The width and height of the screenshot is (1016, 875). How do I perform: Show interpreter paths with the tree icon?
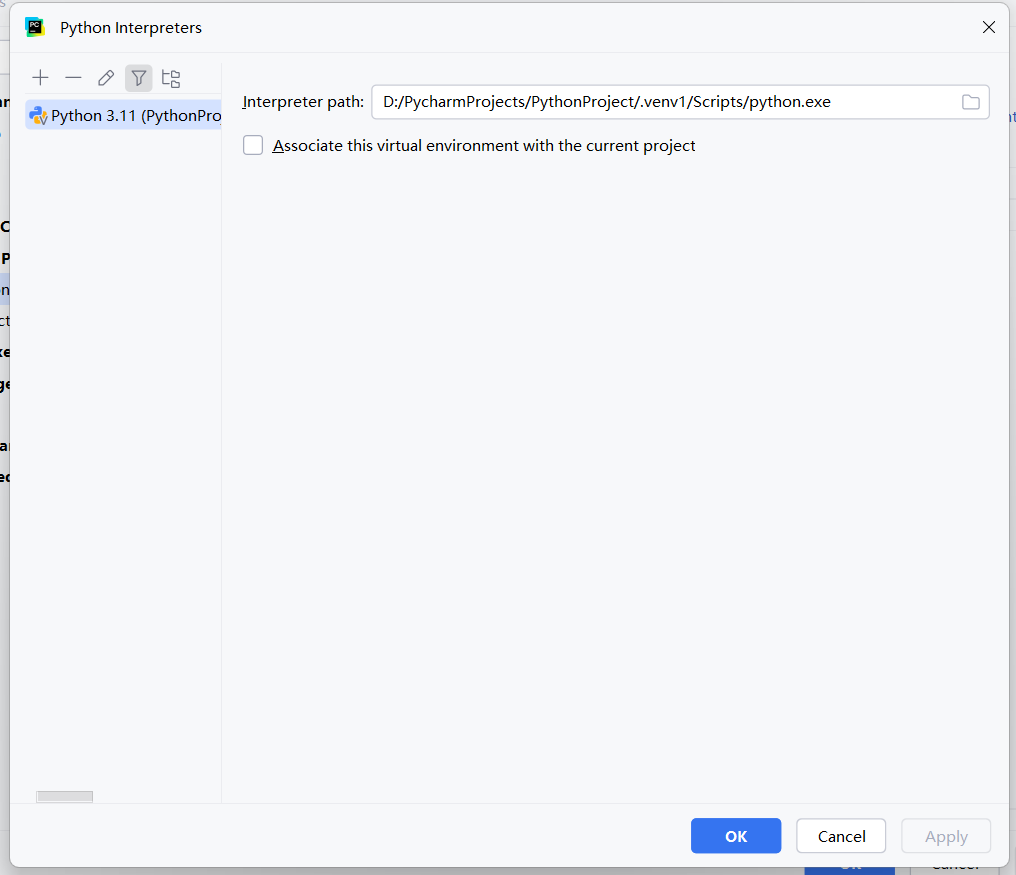click(x=170, y=77)
